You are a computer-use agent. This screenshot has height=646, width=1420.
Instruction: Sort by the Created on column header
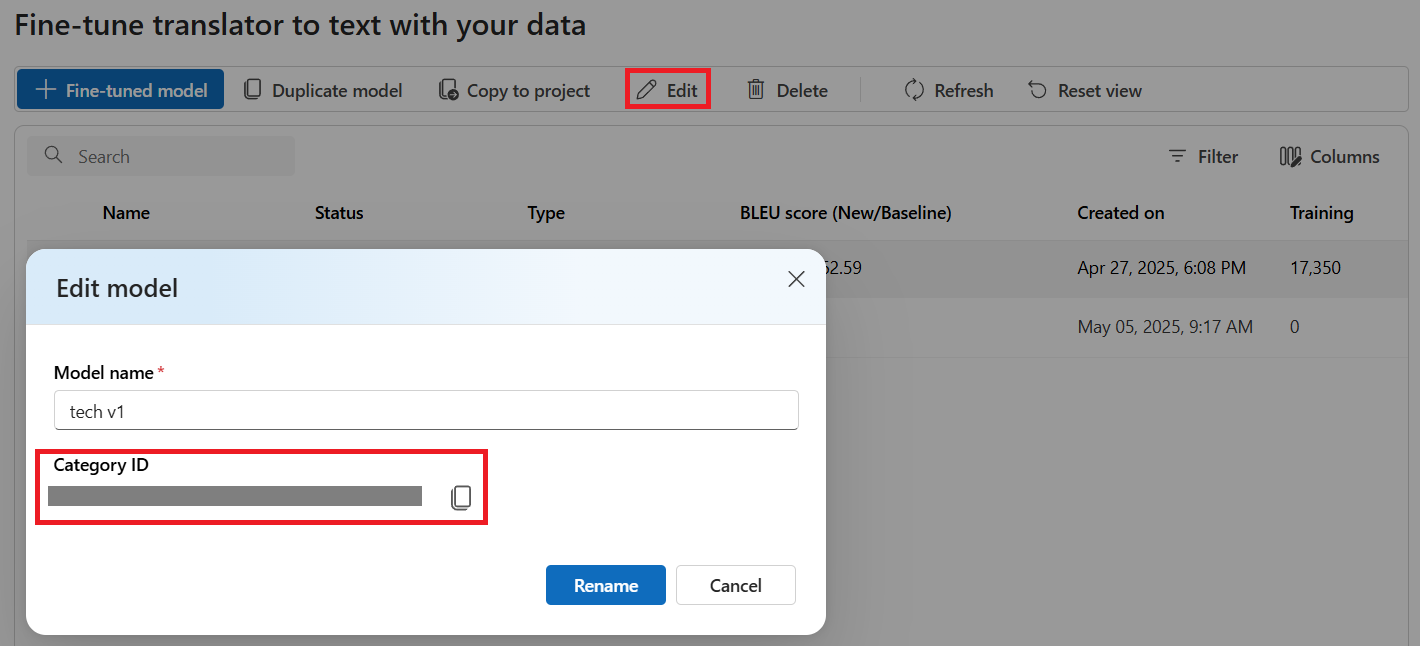pos(1120,212)
